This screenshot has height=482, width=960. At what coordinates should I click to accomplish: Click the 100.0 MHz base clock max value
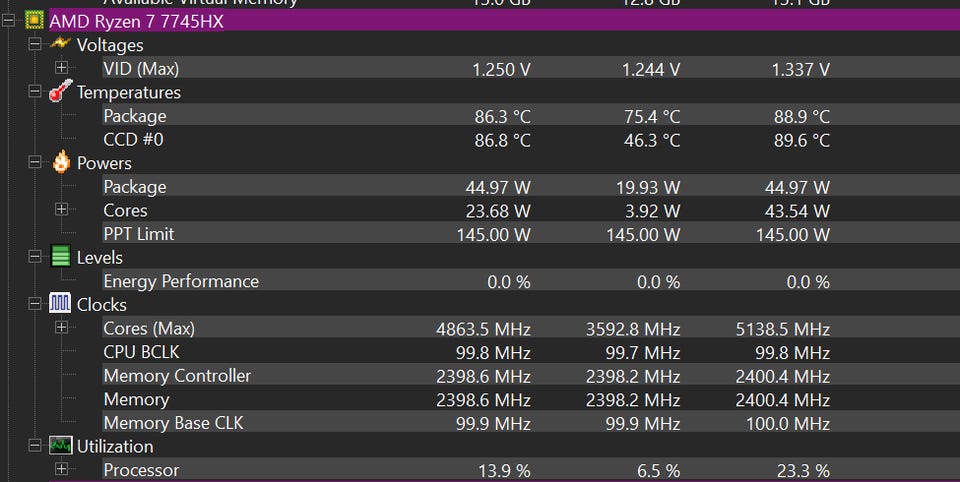click(x=788, y=424)
